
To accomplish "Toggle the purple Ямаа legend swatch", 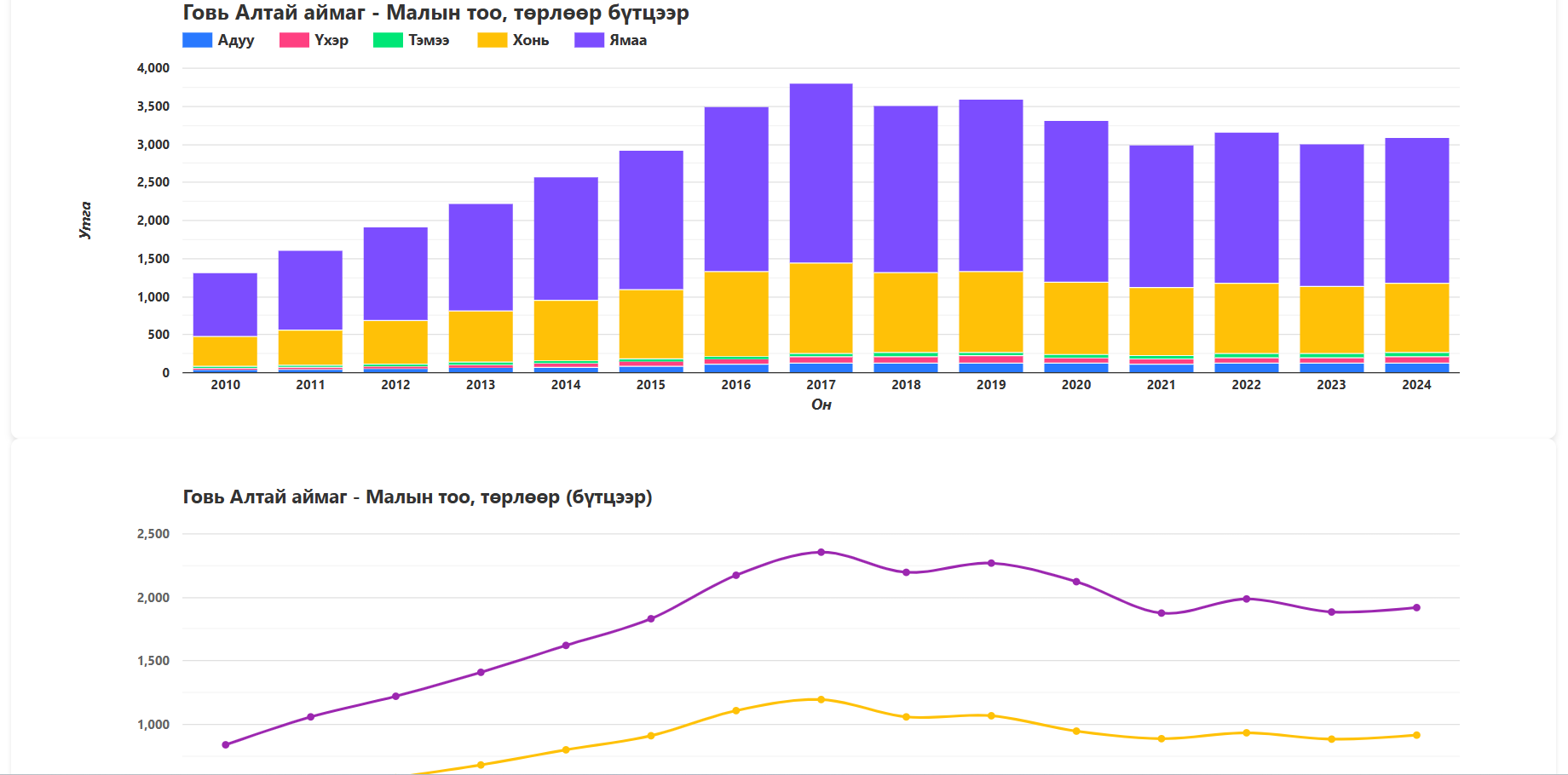I will (x=589, y=40).
